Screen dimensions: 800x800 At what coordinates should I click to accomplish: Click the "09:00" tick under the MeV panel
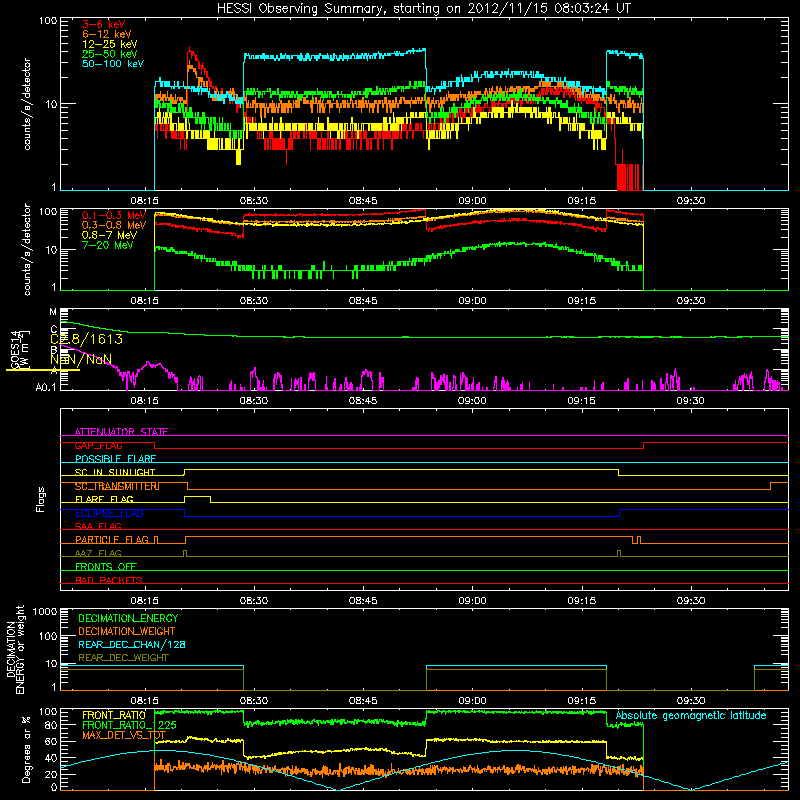coord(472,301)
